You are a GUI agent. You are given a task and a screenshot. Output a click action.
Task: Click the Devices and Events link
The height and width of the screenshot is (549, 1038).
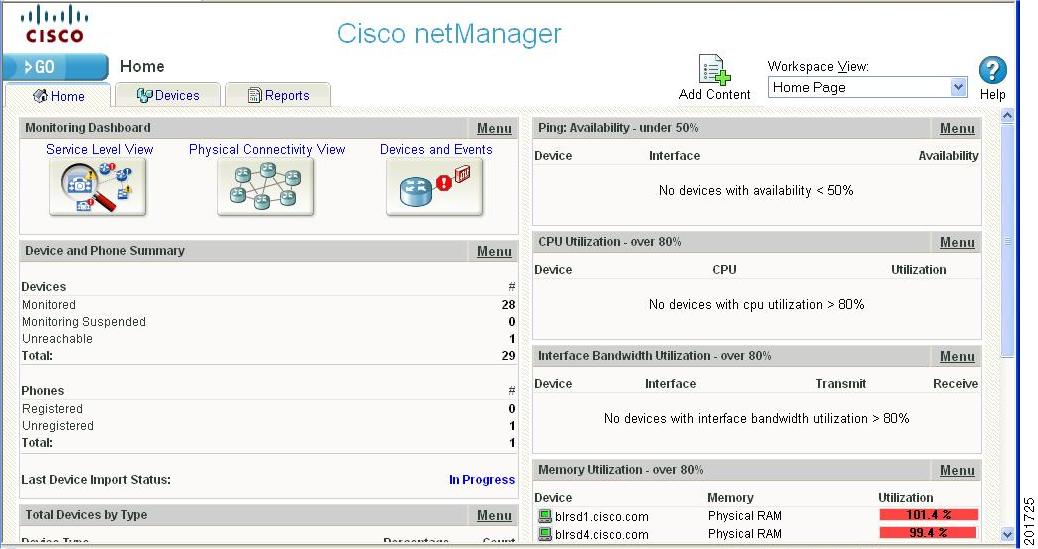pos(436,150)
